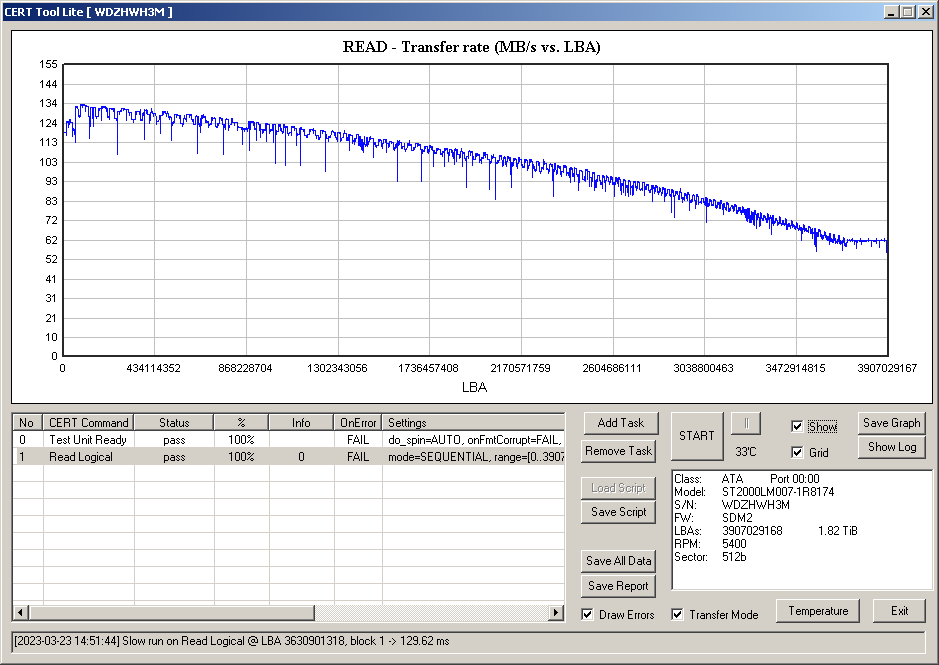The height and width of the screenshot is (665, 939).
Task: Open the Temperature view
Action: pos(818,611)
